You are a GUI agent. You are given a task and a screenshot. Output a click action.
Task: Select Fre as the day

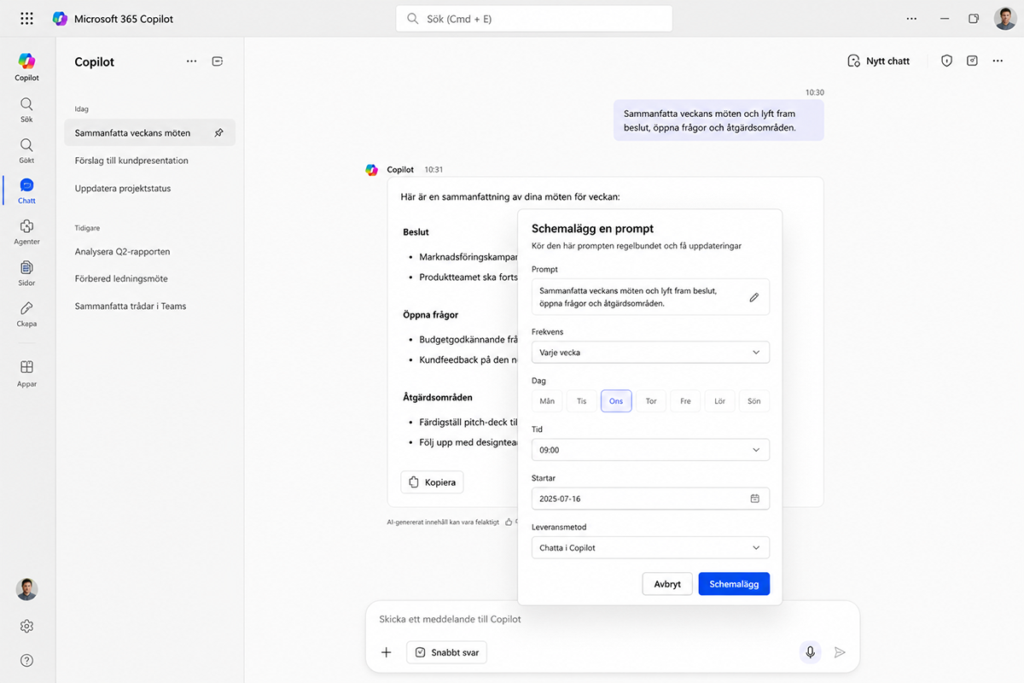(x=685, y=401)
